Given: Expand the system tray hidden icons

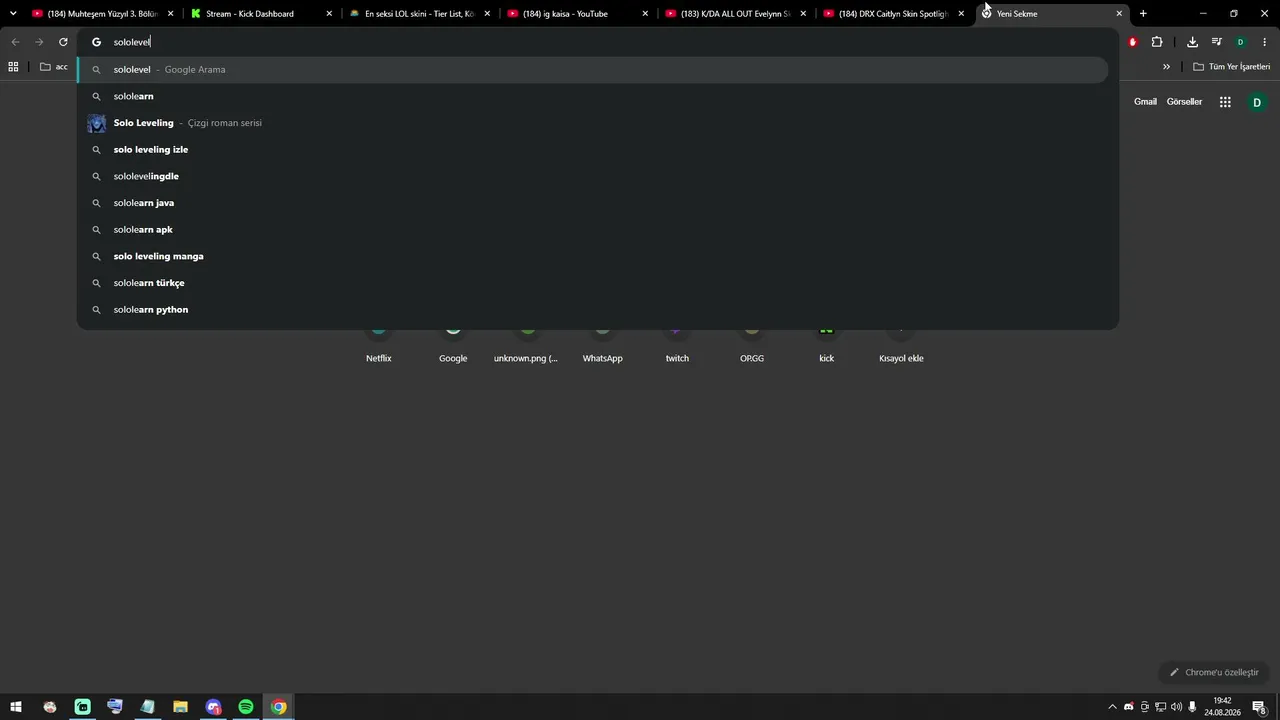Looking at the screenshot, I should 1112,707.
